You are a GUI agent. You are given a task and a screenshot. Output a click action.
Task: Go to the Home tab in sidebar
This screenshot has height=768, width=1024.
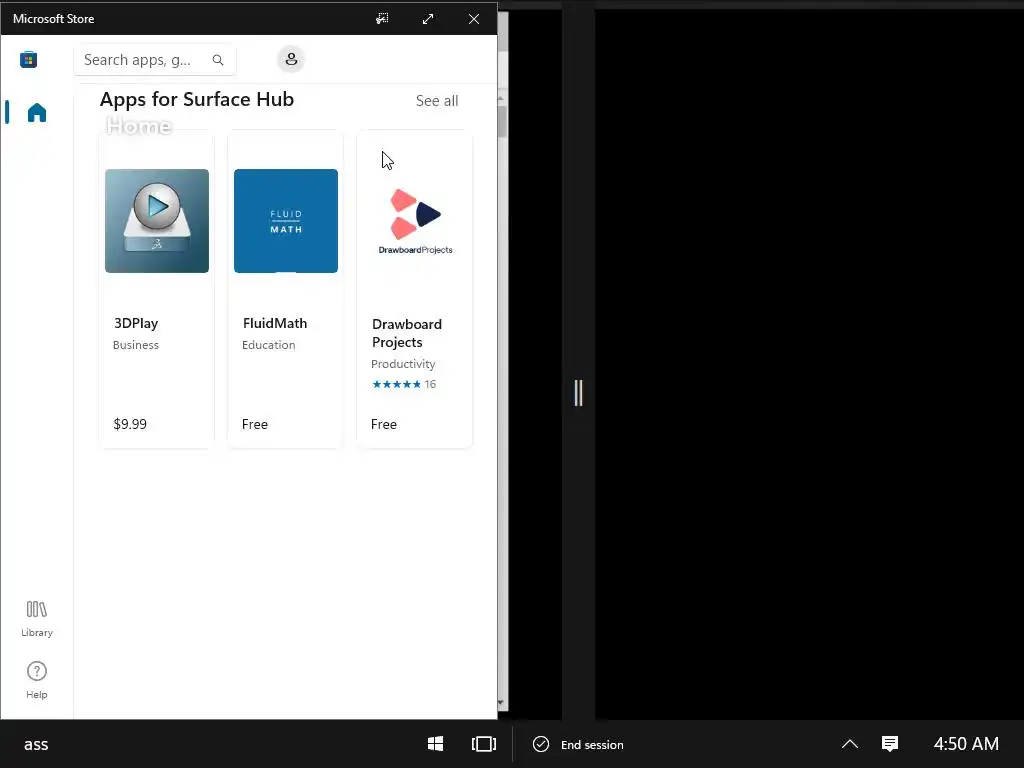click(37, 112)
